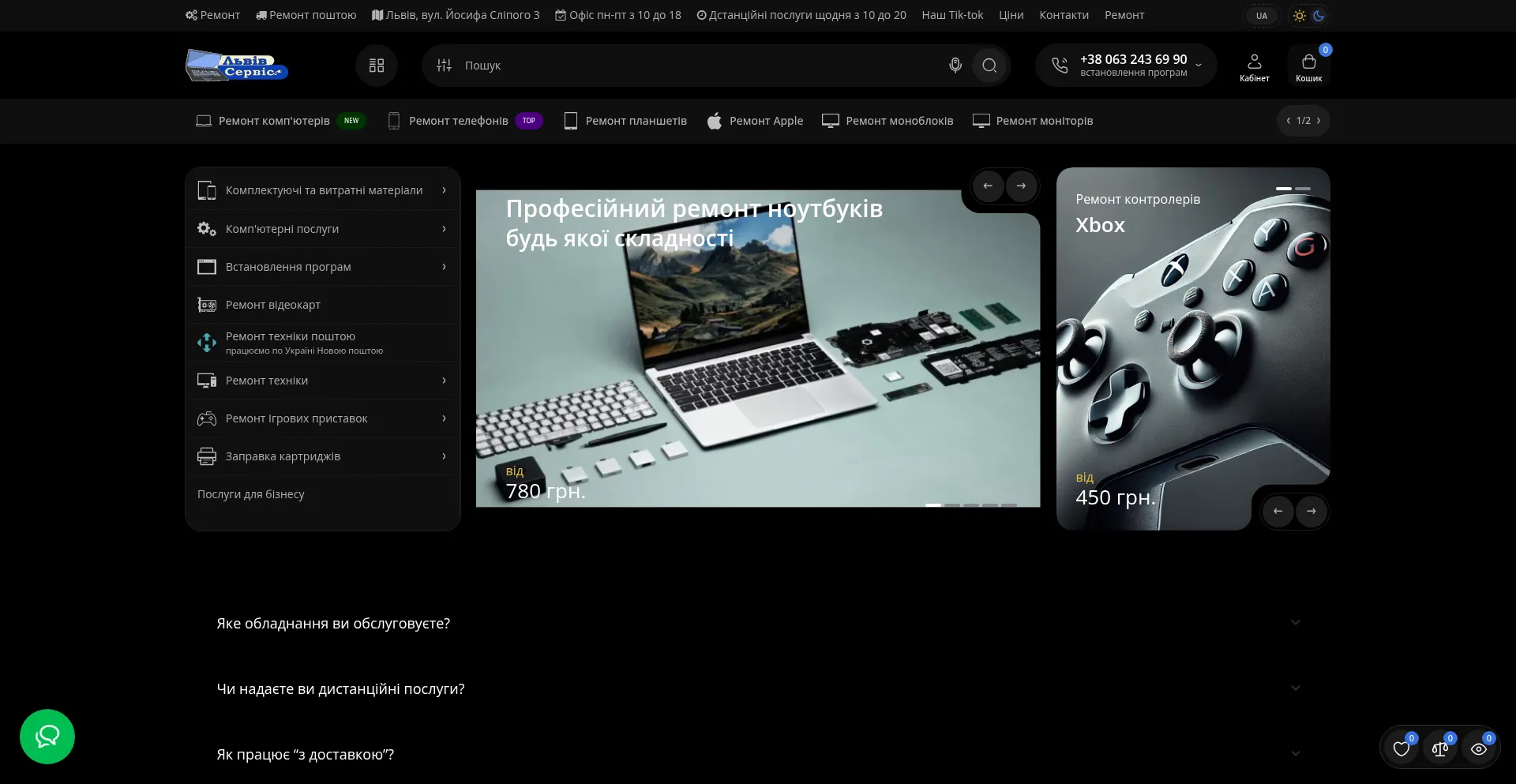Switch to dark theme with moon icon
Image resolution: width=1516 pixels, height=784 pixels.
(x=1319, y=16)
